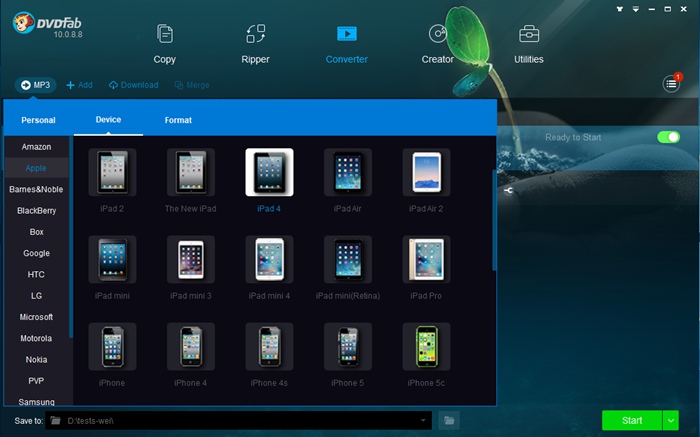This screenshot has height=437, width=700.
Task: Select Barnes&Noble in the brand list
Action: (x=36, y=189)
